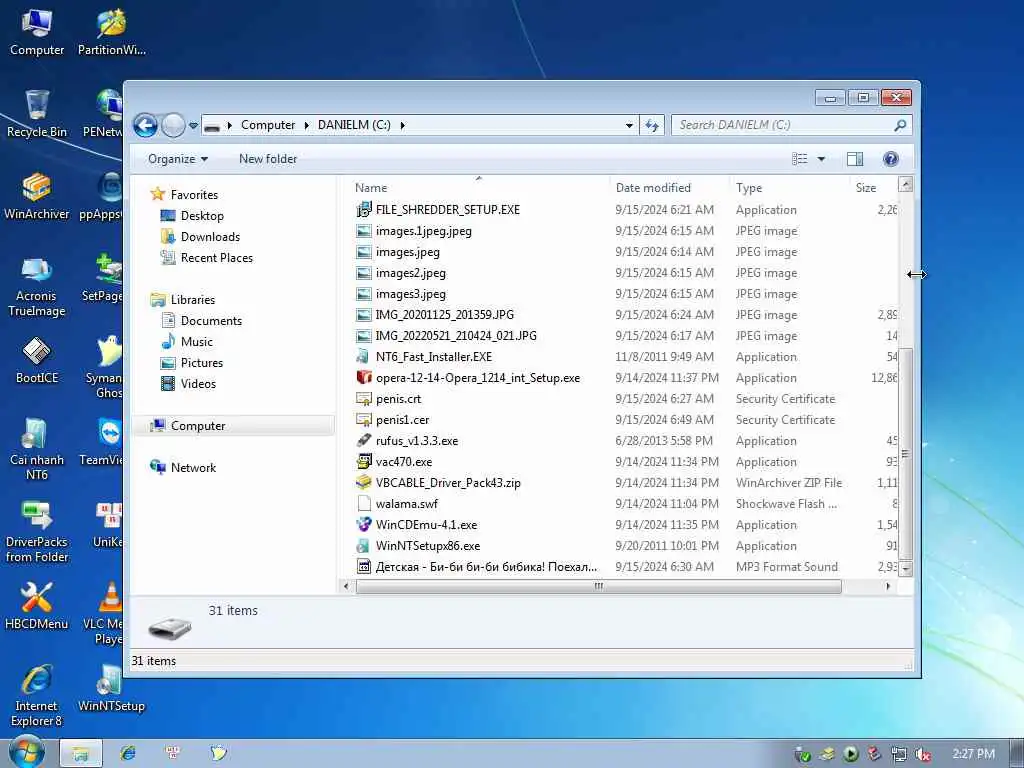Open Internet Explorer 8 desktop icon
This screenshot has height=768, width=1024.
pos(37,696)
